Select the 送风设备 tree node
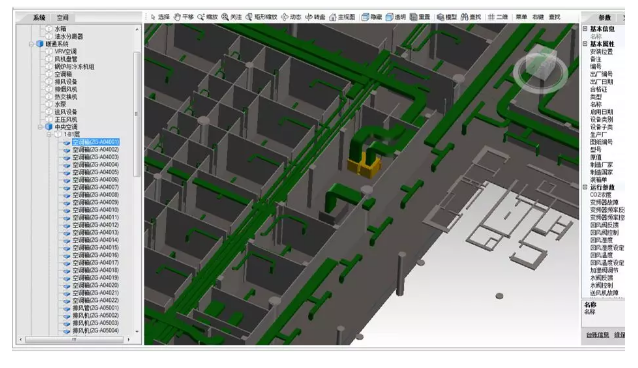Screen dimensions: 638x368 click(66, 112)
